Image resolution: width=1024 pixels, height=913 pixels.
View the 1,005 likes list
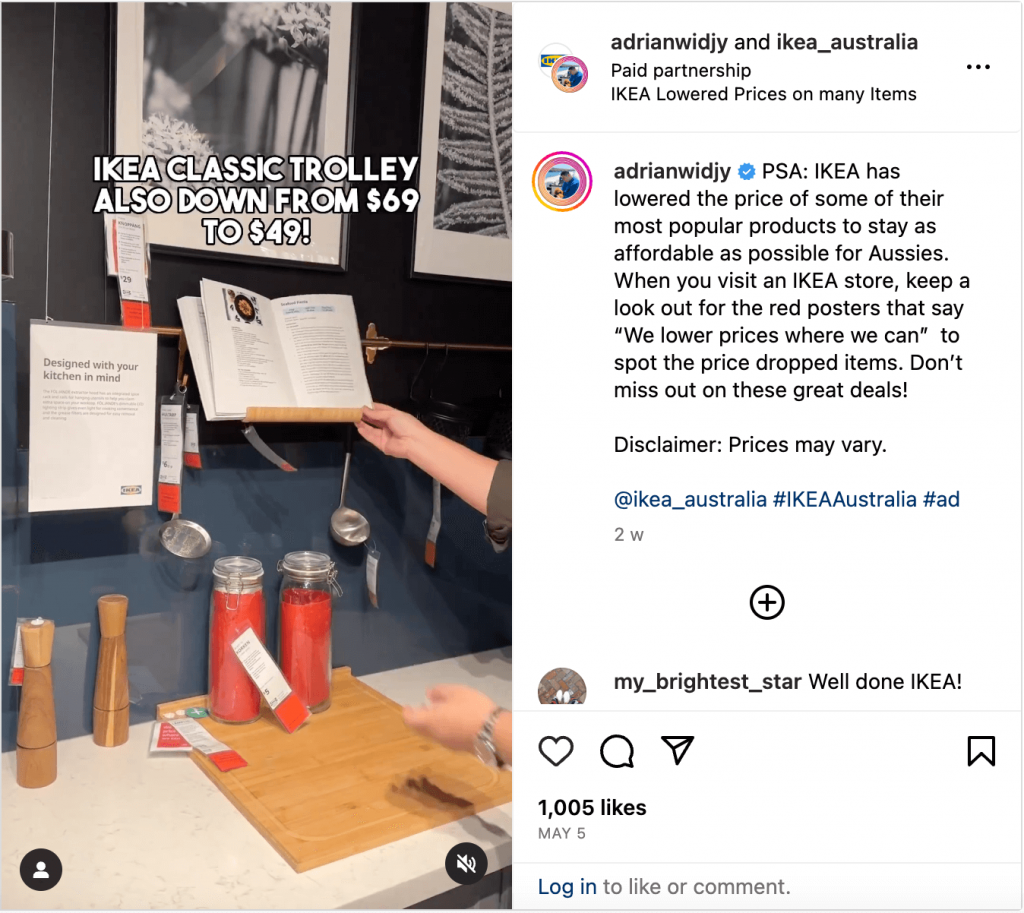[592, 808]
